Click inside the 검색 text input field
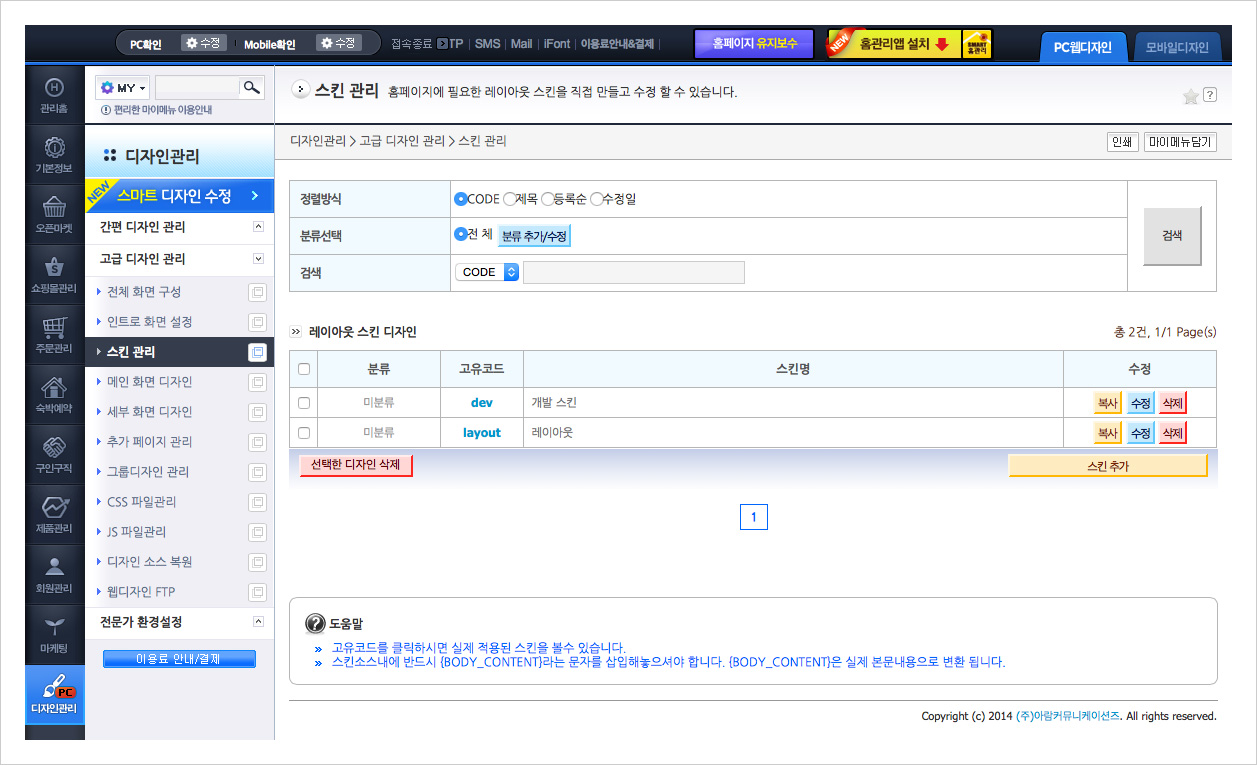This screenshot has width=1257, height=765. coord(634,271)
